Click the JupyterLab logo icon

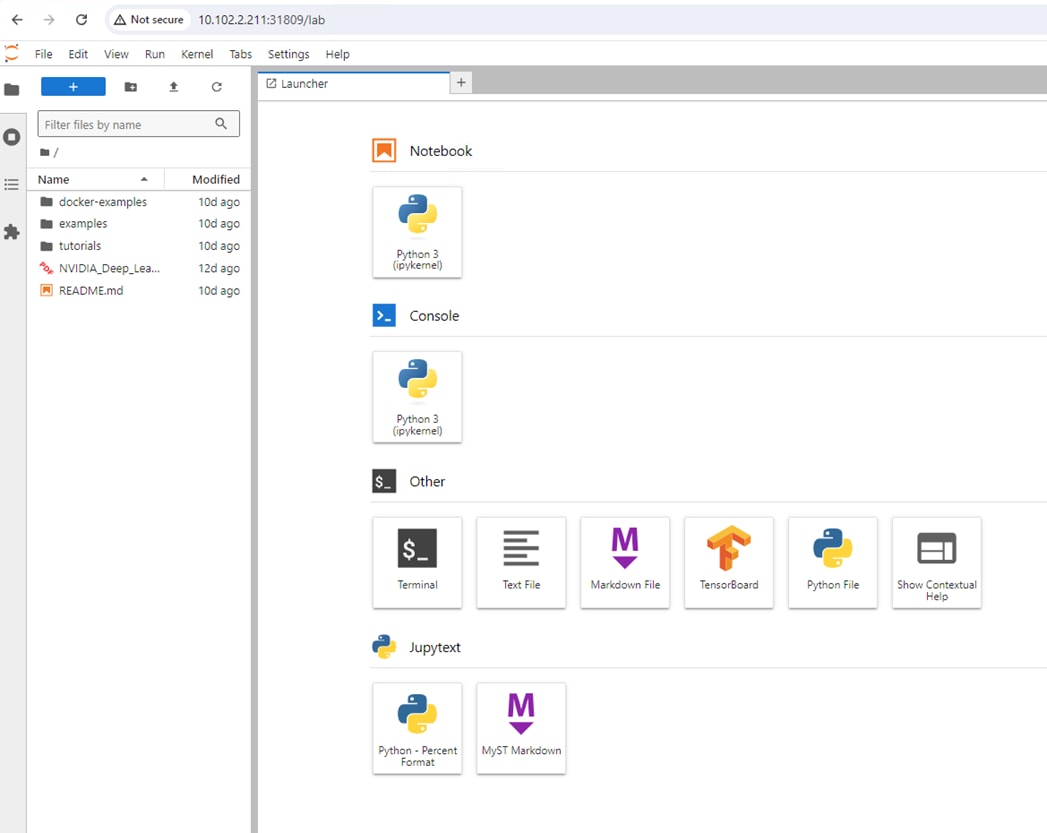click(11, 53)
